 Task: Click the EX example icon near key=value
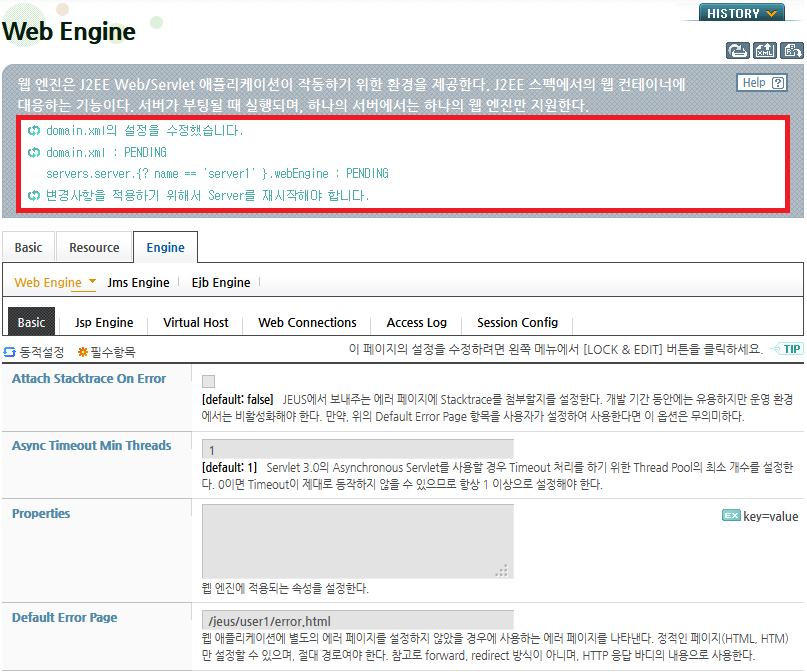(731, 516)
